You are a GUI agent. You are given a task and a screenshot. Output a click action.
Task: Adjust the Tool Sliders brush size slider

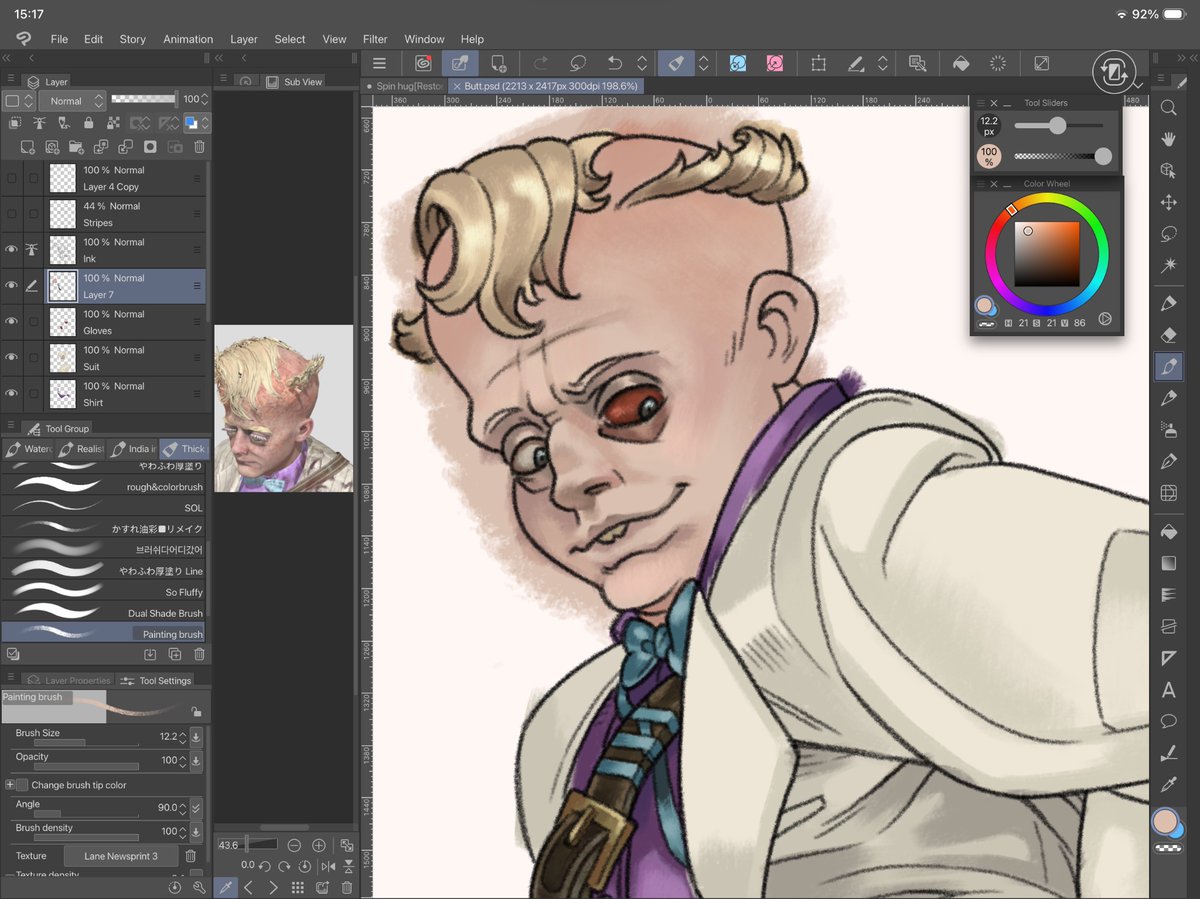coord(1059,126)
